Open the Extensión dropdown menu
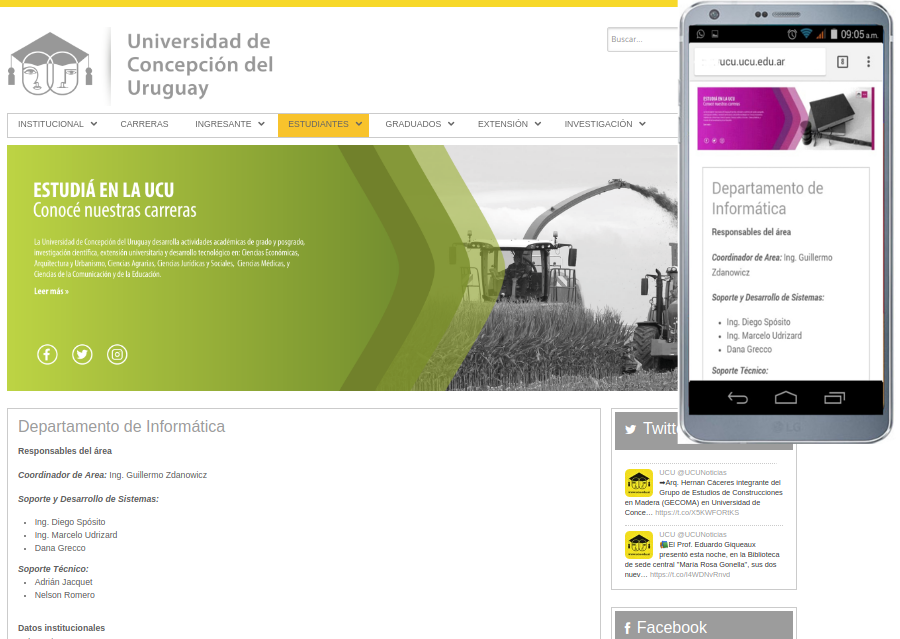900x639 pixels. [x=509, y=125]
